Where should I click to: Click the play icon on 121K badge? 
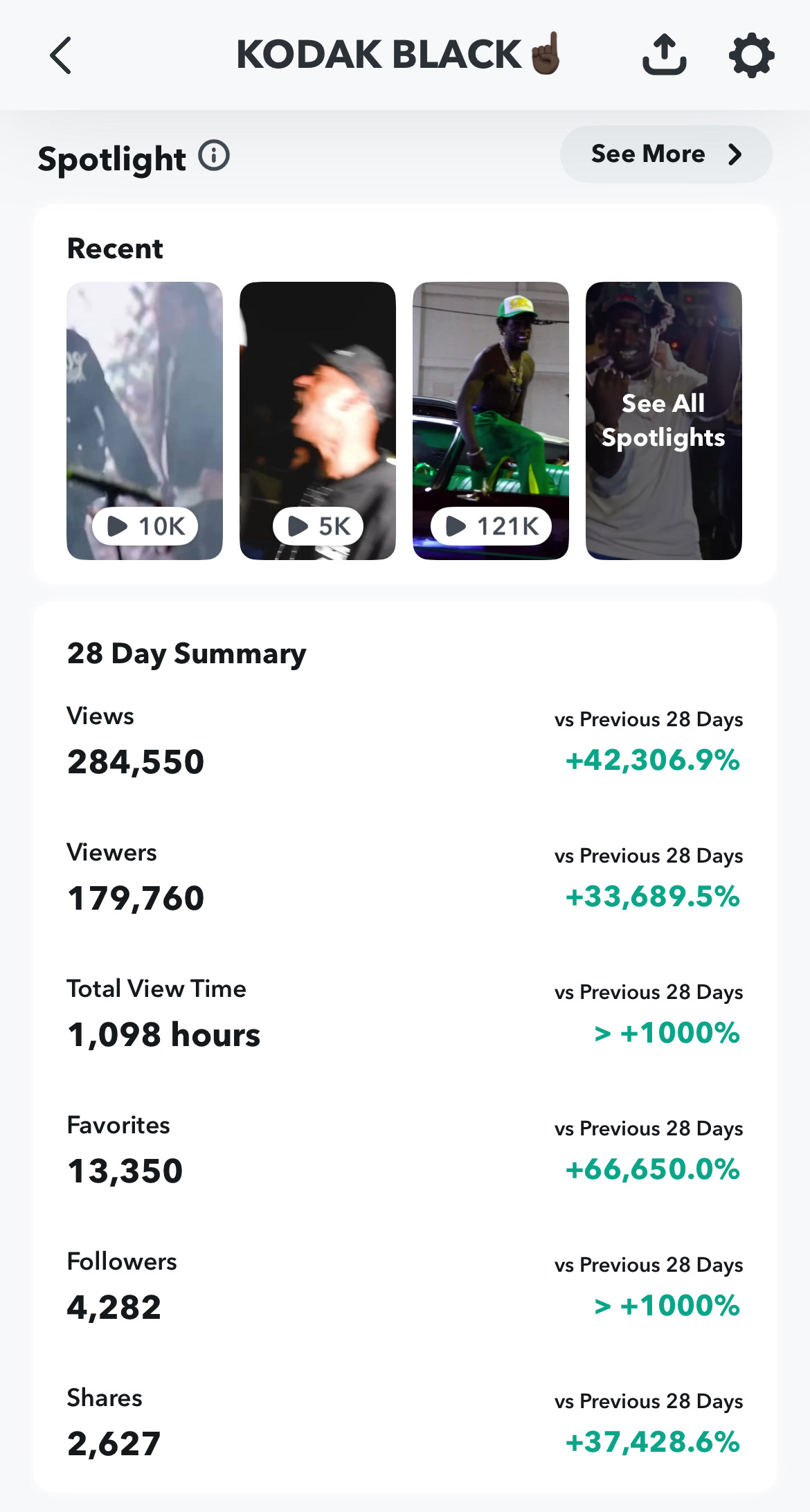click(456, 526)
